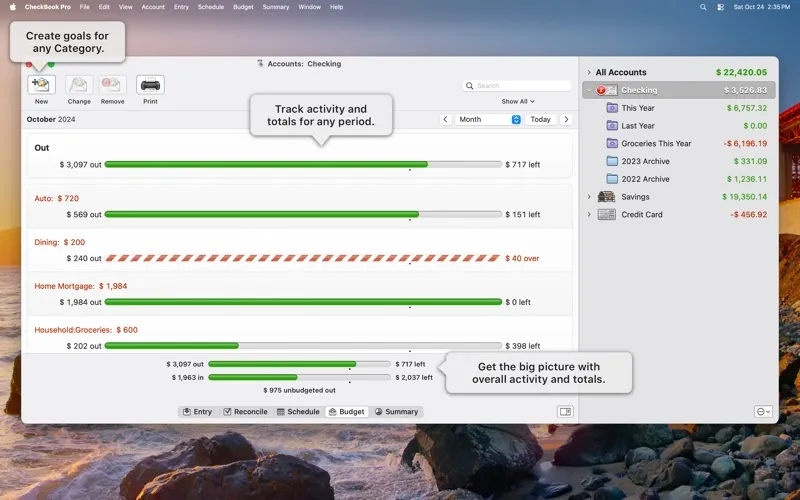Click the Checking account checkbook icon
The width and height of the screenshot is (800, 500).
[x=611, y=90]
